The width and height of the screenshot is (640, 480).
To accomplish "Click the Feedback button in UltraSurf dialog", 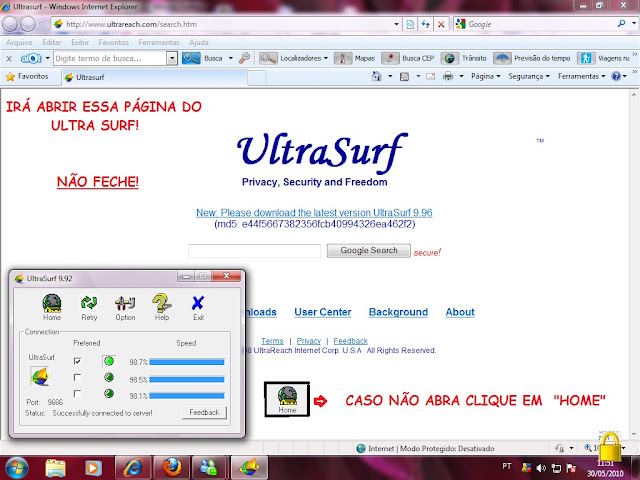I will (204, 413).
